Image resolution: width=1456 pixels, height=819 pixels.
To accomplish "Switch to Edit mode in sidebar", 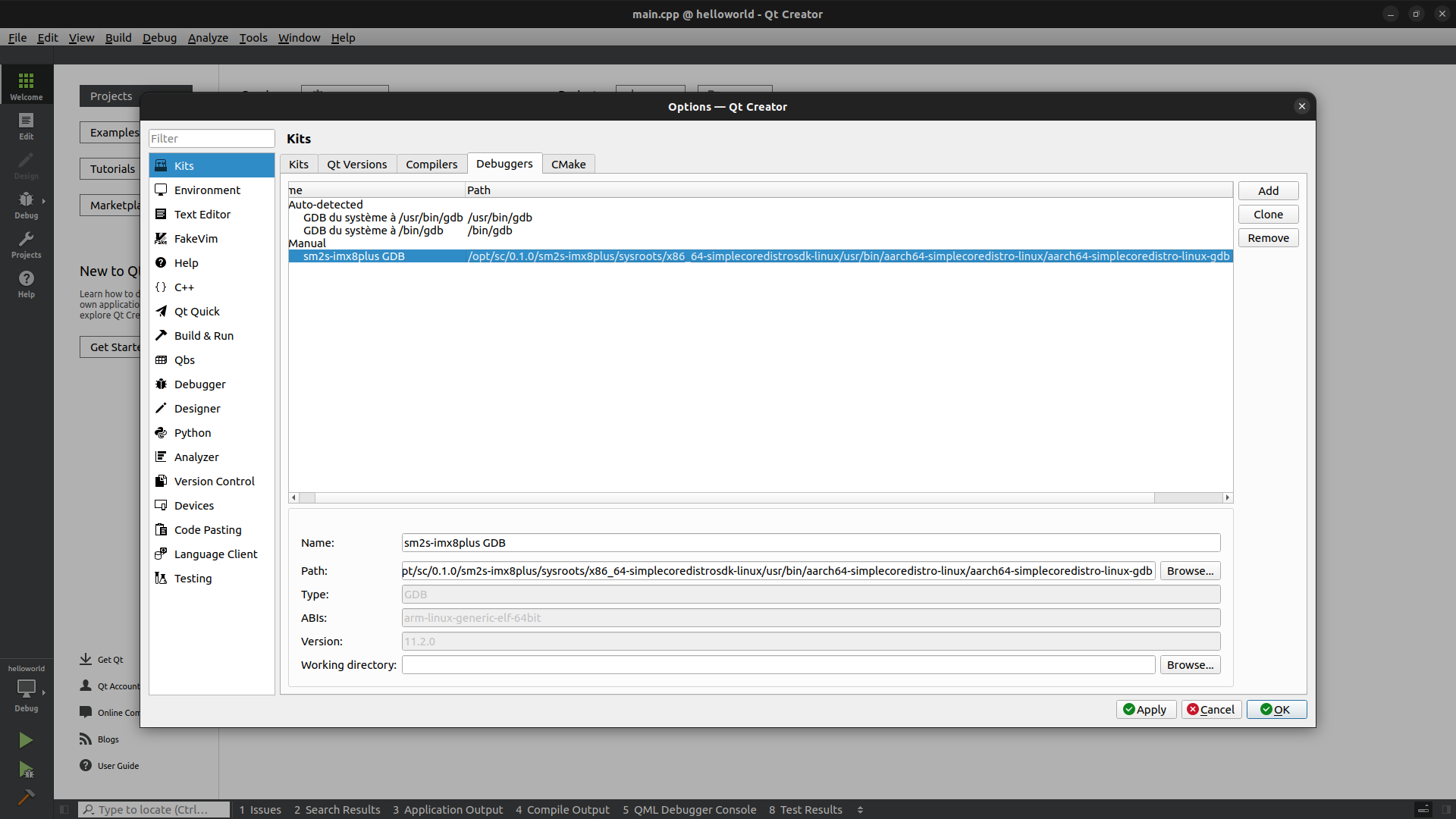I will point(26,125).
